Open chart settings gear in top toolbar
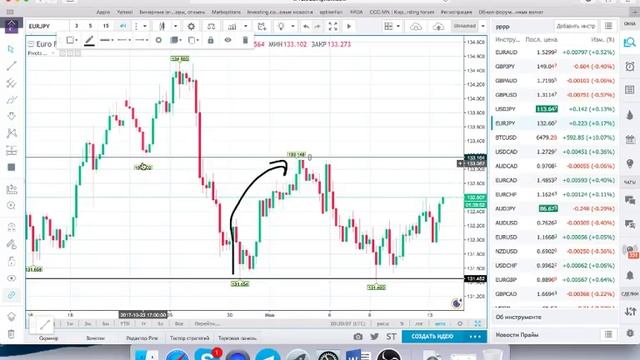 [x=191, y=27]
